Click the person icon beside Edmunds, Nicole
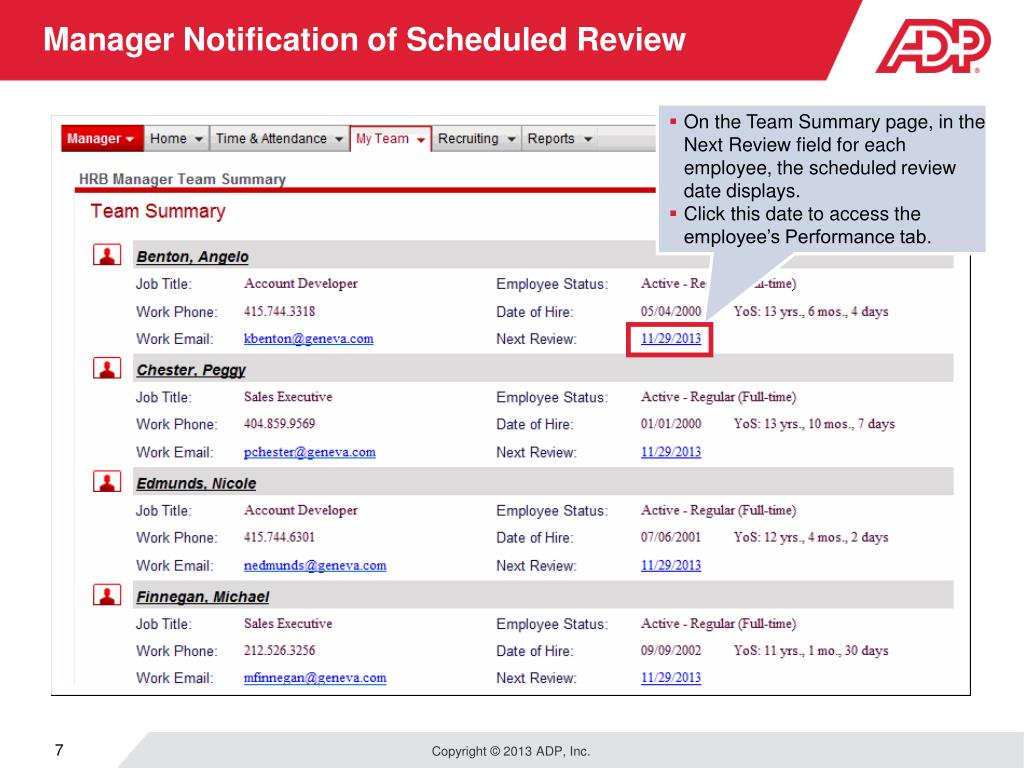1024x768 pixels. point(107,481)
